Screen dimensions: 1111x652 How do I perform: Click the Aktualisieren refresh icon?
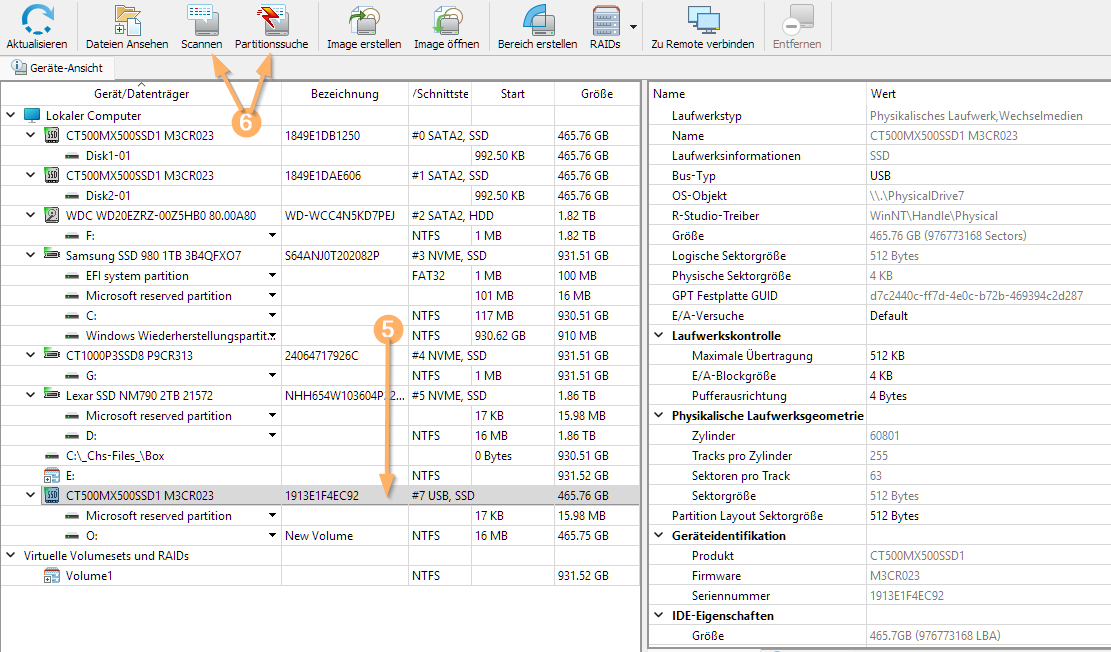tap(37, 20)
